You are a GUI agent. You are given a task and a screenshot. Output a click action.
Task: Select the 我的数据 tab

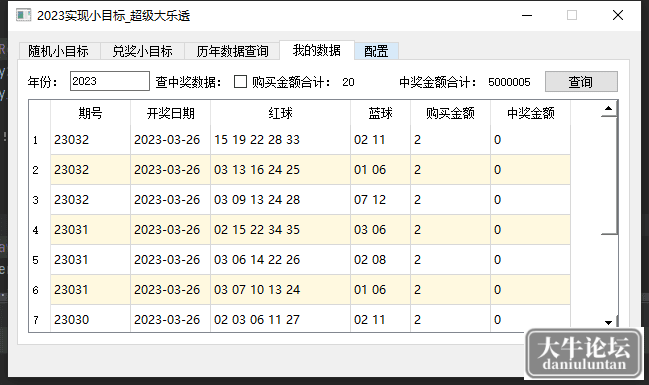317,50
